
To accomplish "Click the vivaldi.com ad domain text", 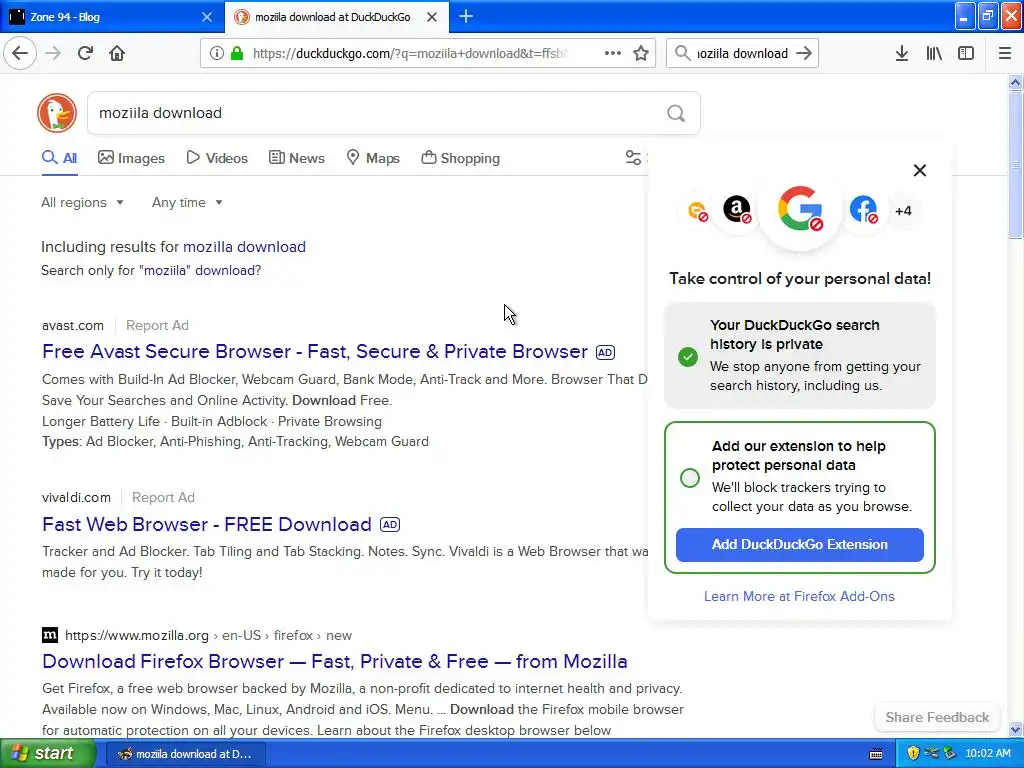I will (76, 498).
